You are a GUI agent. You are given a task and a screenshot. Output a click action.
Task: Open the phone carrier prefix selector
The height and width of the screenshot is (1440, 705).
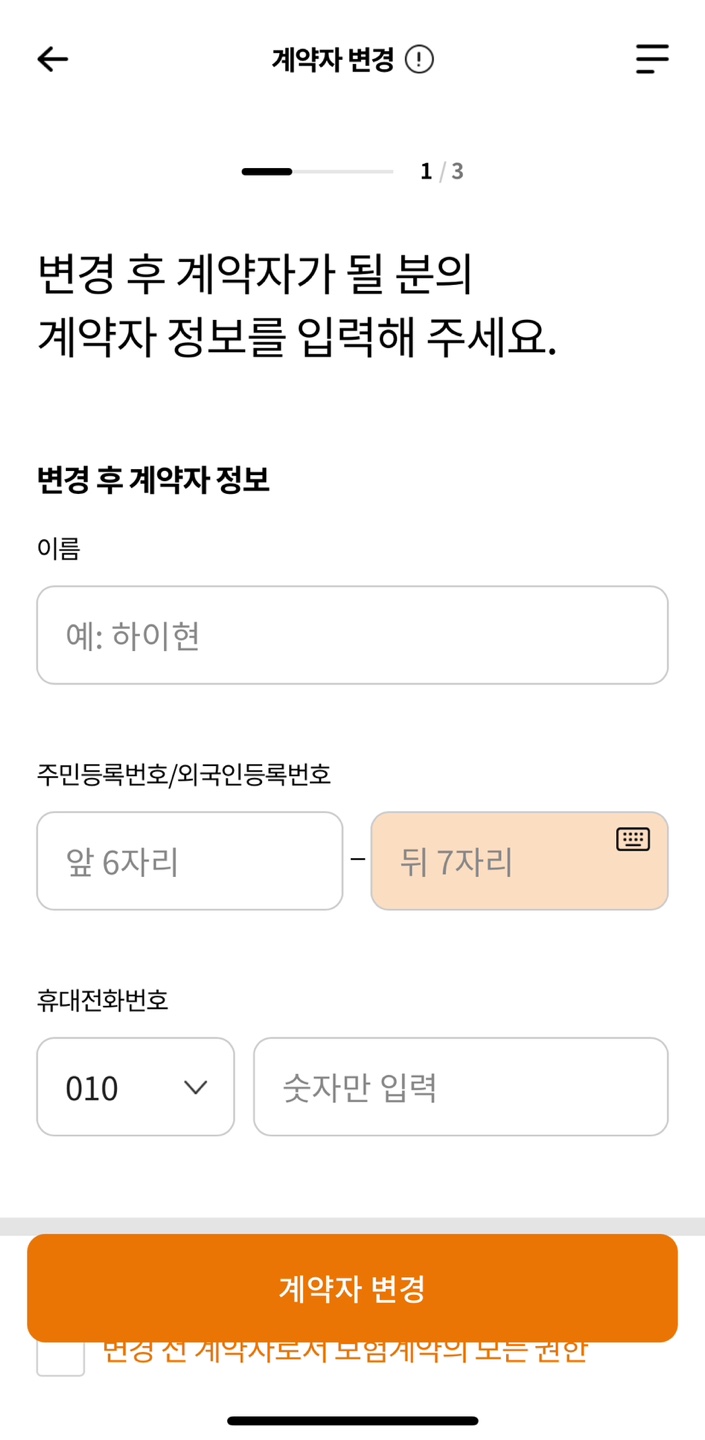click(x=135, y=1086)
